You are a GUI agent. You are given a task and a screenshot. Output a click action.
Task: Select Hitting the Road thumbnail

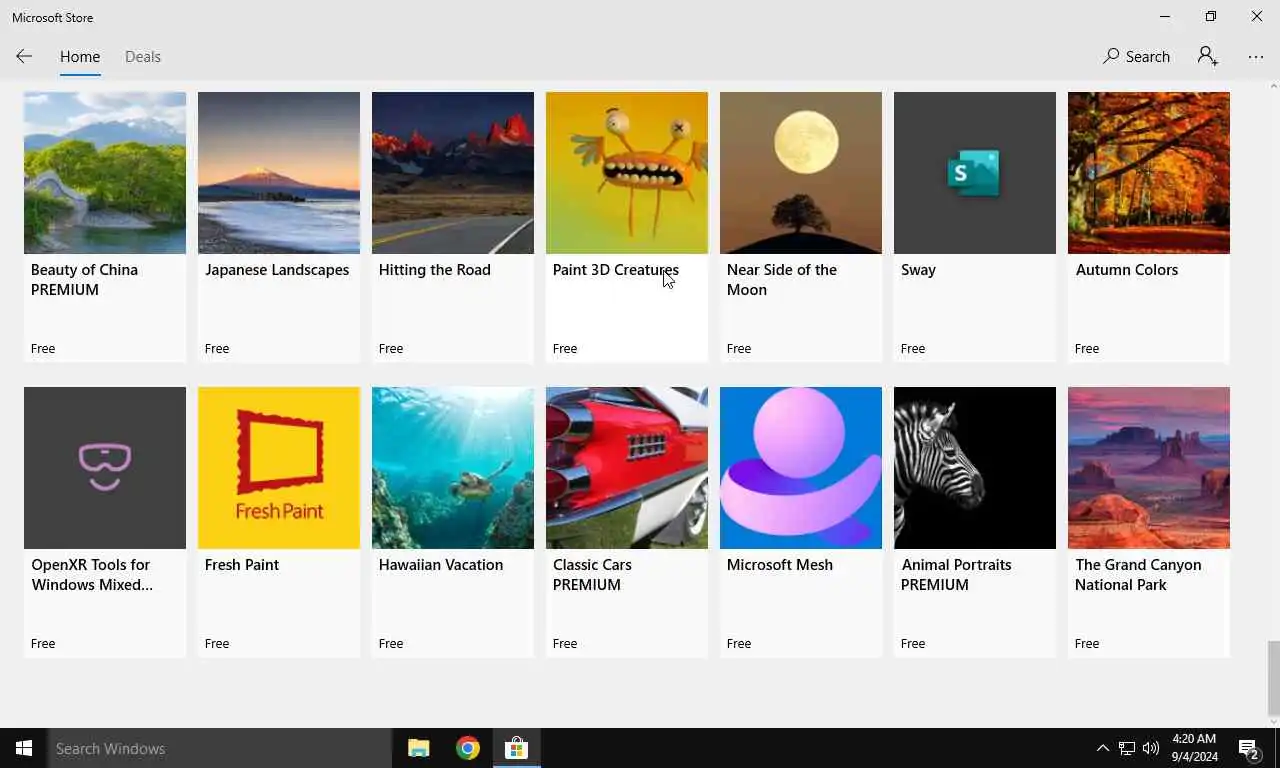pyautogui.click(x=453, y=173)
